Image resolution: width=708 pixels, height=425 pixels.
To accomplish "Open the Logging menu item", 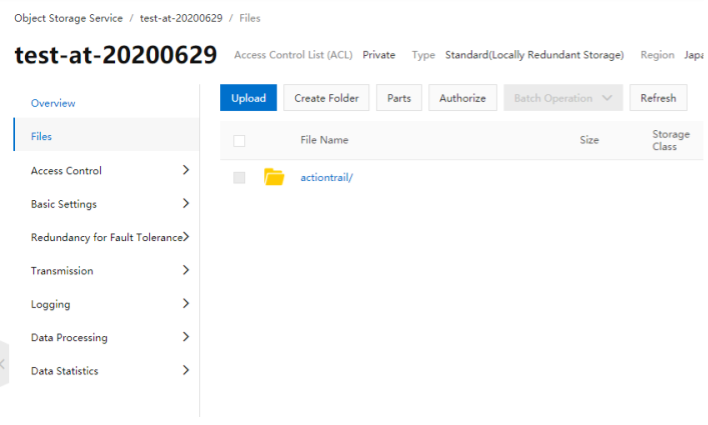I will (x=51, y=304).
